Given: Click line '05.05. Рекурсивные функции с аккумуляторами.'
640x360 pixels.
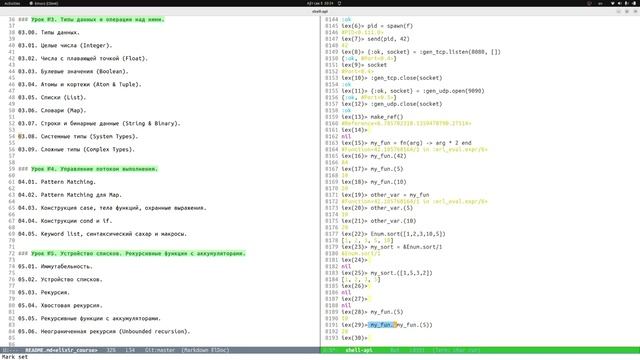Looking at the screenshot, I should tap(89, 319).
